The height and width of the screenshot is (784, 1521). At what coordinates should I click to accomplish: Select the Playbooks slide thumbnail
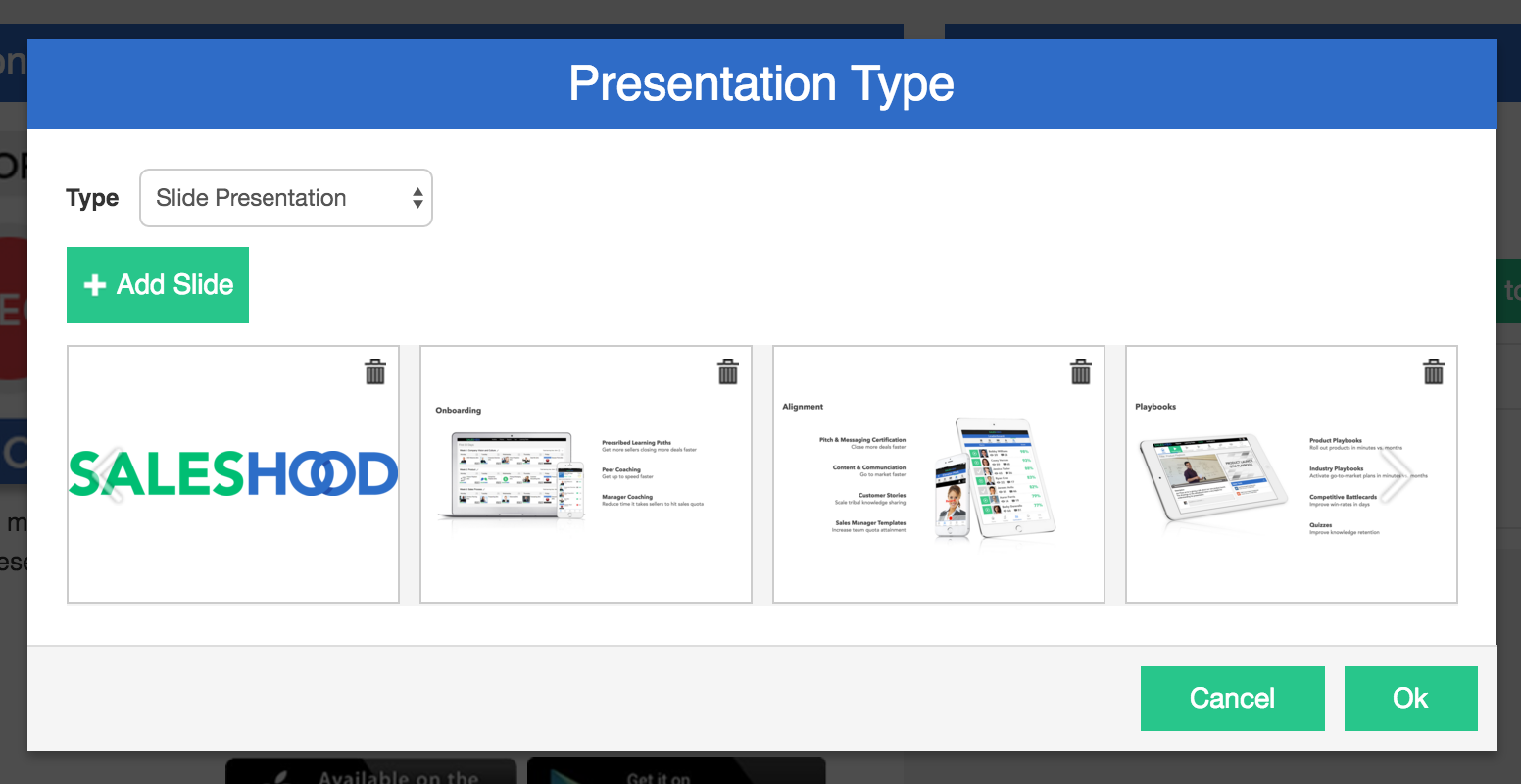1292,474
